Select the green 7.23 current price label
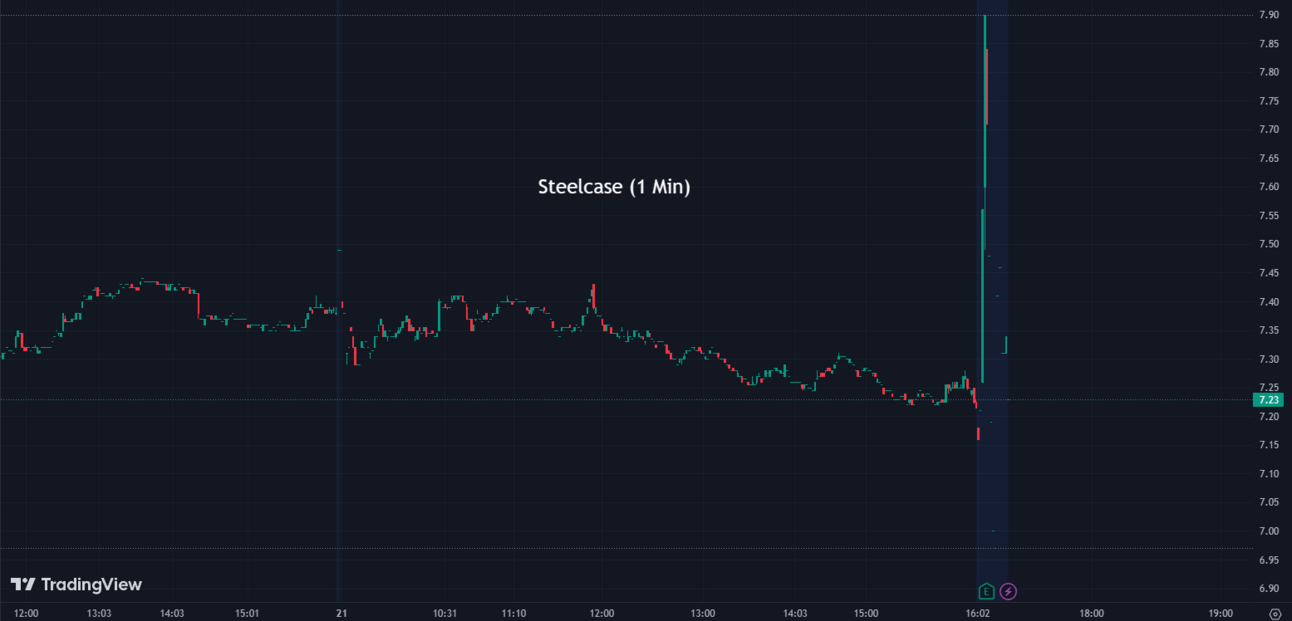This screenshot has width=1292, height=621. pyautogui.click(x=1270, y=400)
